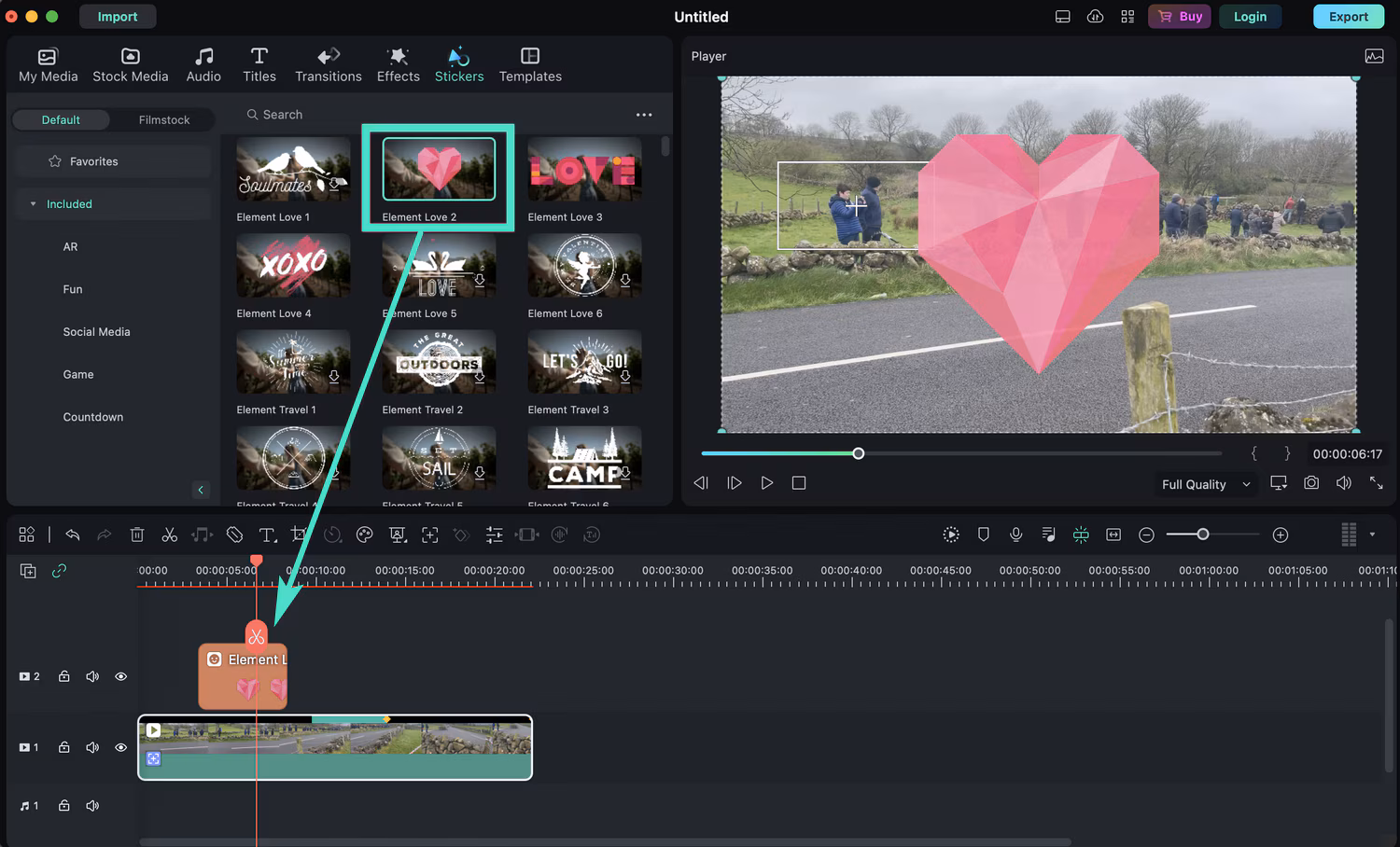
Task: Click the Export button
Action: click(1348, 17)
